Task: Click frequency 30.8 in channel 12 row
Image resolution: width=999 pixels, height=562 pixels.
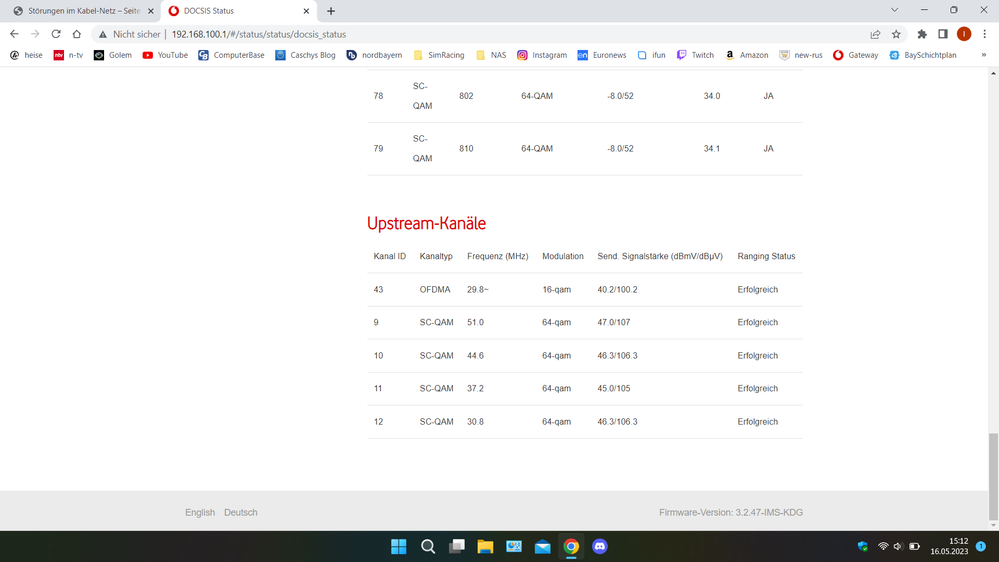Action: [x=475, y=422]
